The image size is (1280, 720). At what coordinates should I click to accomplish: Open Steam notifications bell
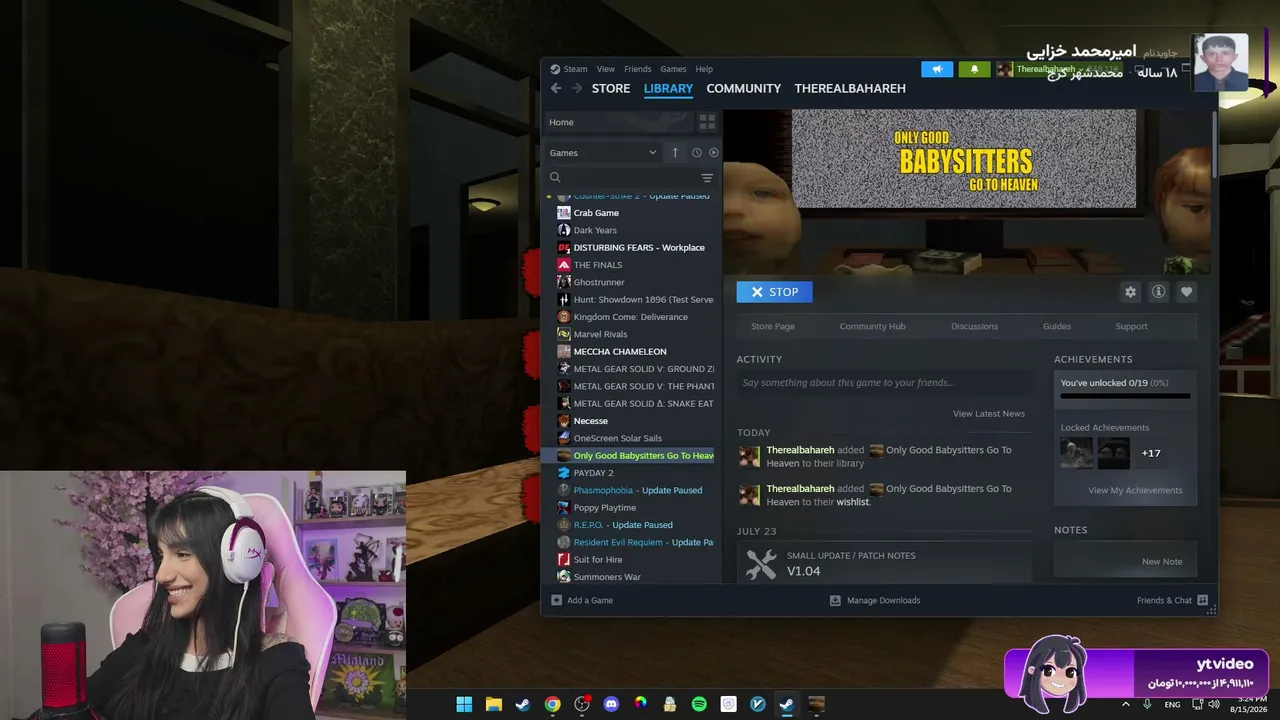click(974, 69)
